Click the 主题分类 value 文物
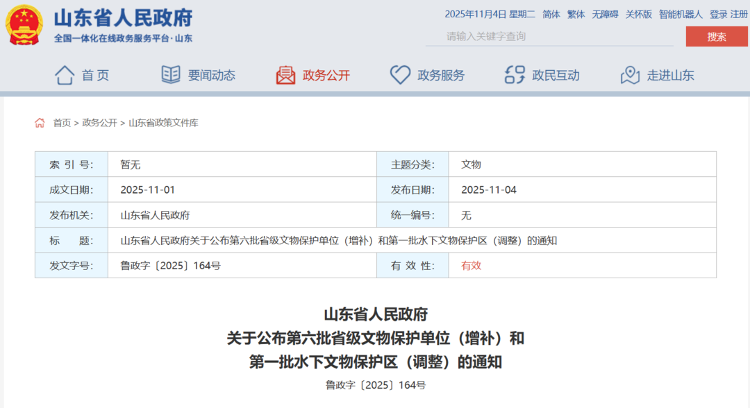 click(471, 165)
